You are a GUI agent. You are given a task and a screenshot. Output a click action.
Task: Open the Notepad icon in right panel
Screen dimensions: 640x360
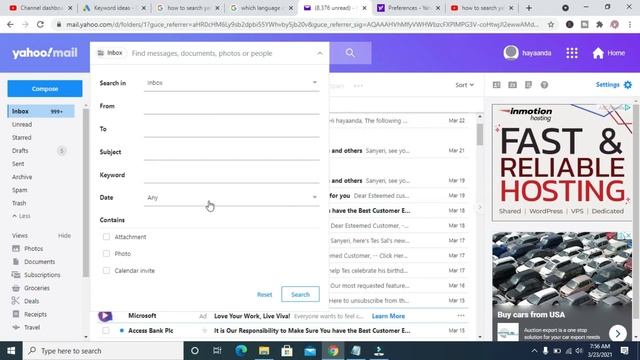(528, 85)
